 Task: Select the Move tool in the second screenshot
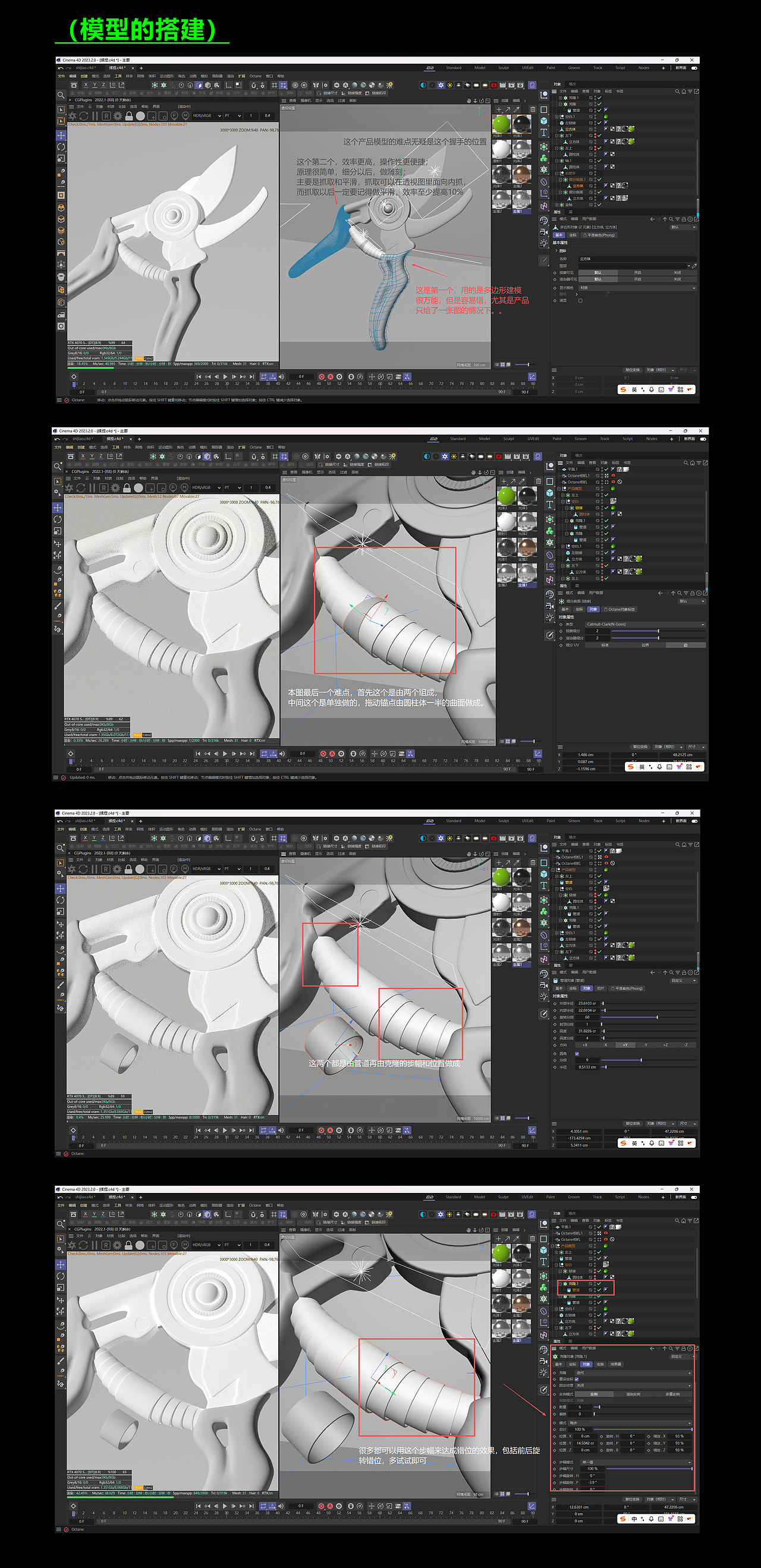58,507
